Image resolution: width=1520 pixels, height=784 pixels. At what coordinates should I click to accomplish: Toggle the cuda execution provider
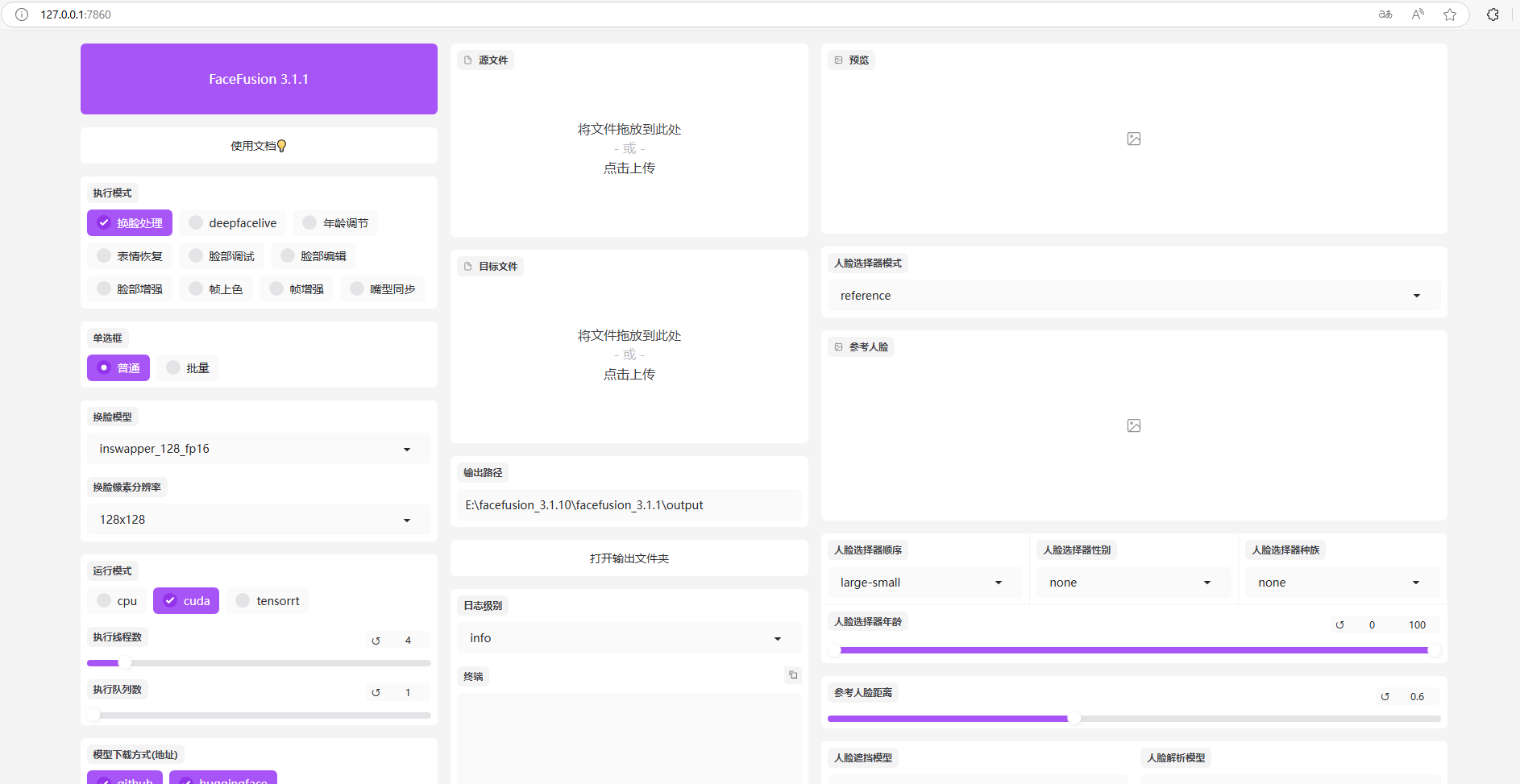pos(186,601)
